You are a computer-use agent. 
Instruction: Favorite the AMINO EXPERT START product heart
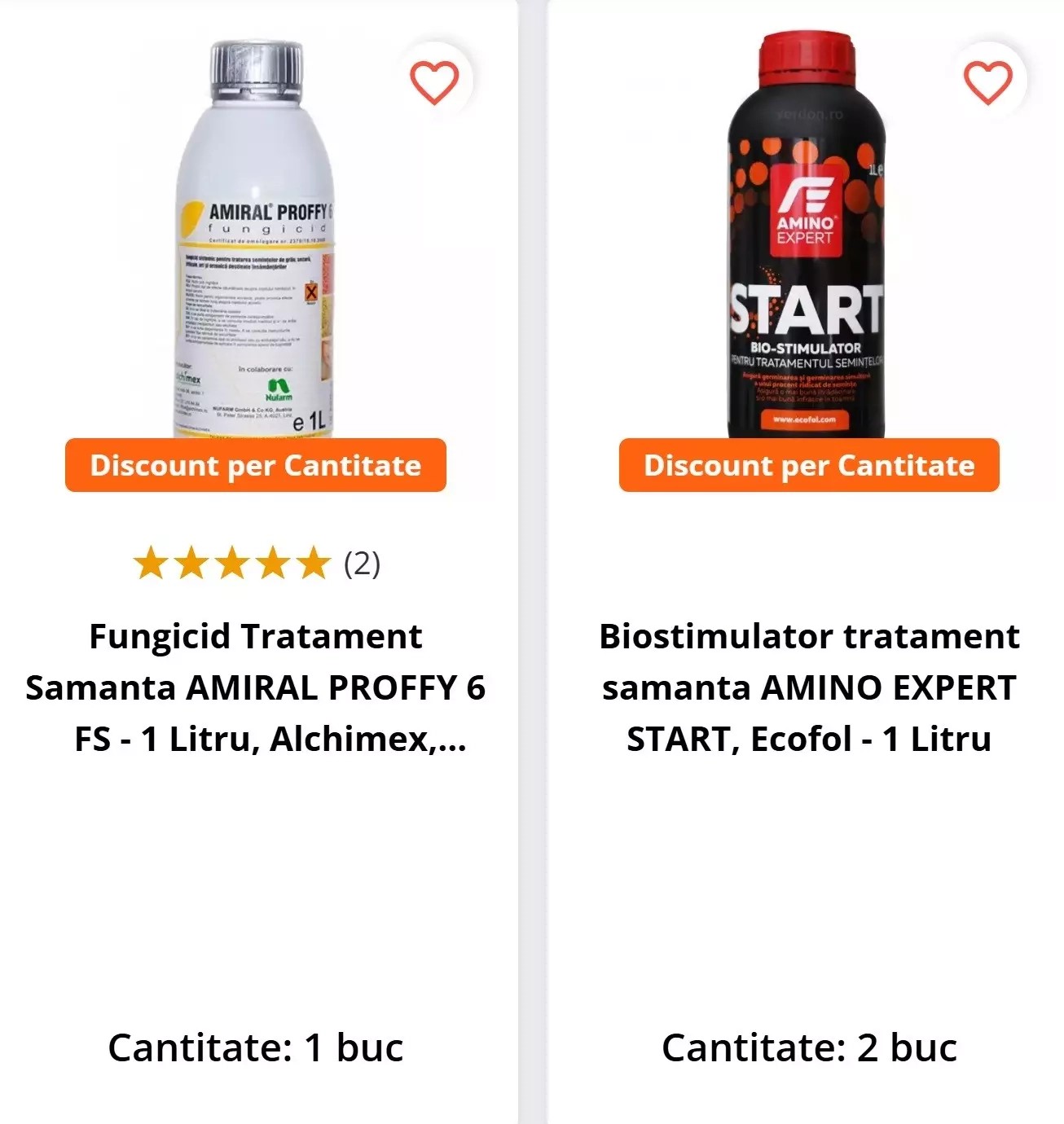point(987,81)
